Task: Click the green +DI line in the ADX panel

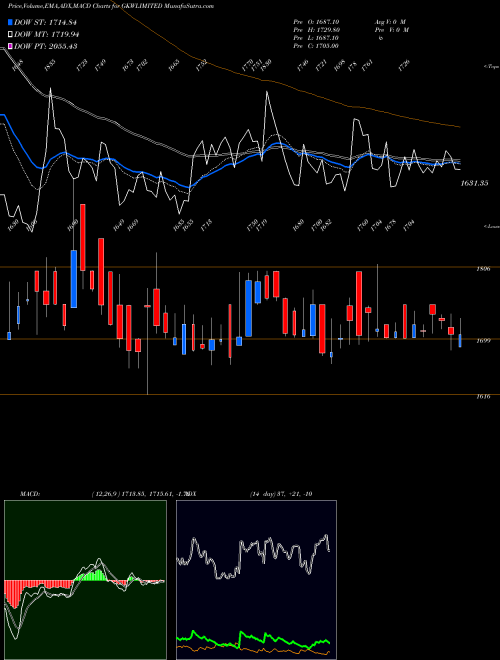Action: [x=253, y=638]
